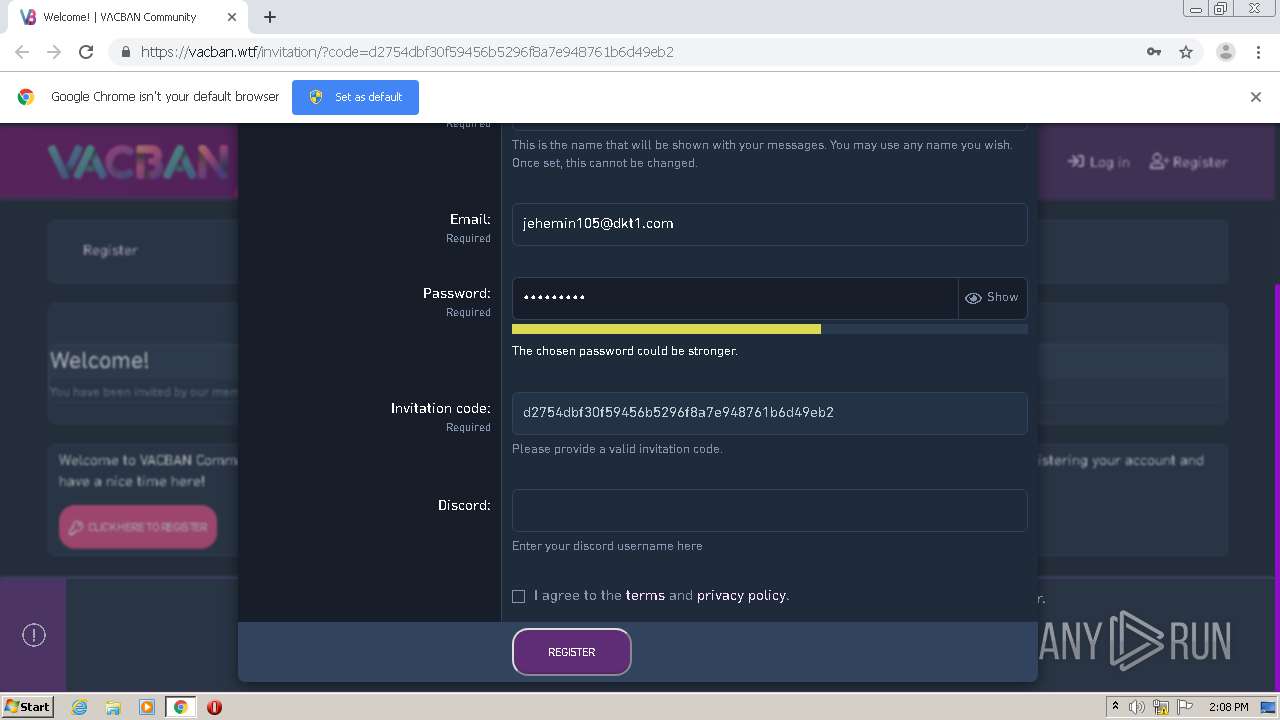Click the red stop-sign taskbar icon
1280x720 pixels.
214,707
